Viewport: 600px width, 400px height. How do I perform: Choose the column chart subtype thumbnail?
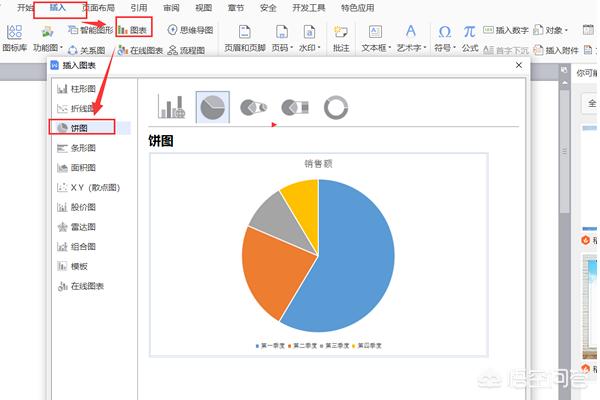(172, 107)
